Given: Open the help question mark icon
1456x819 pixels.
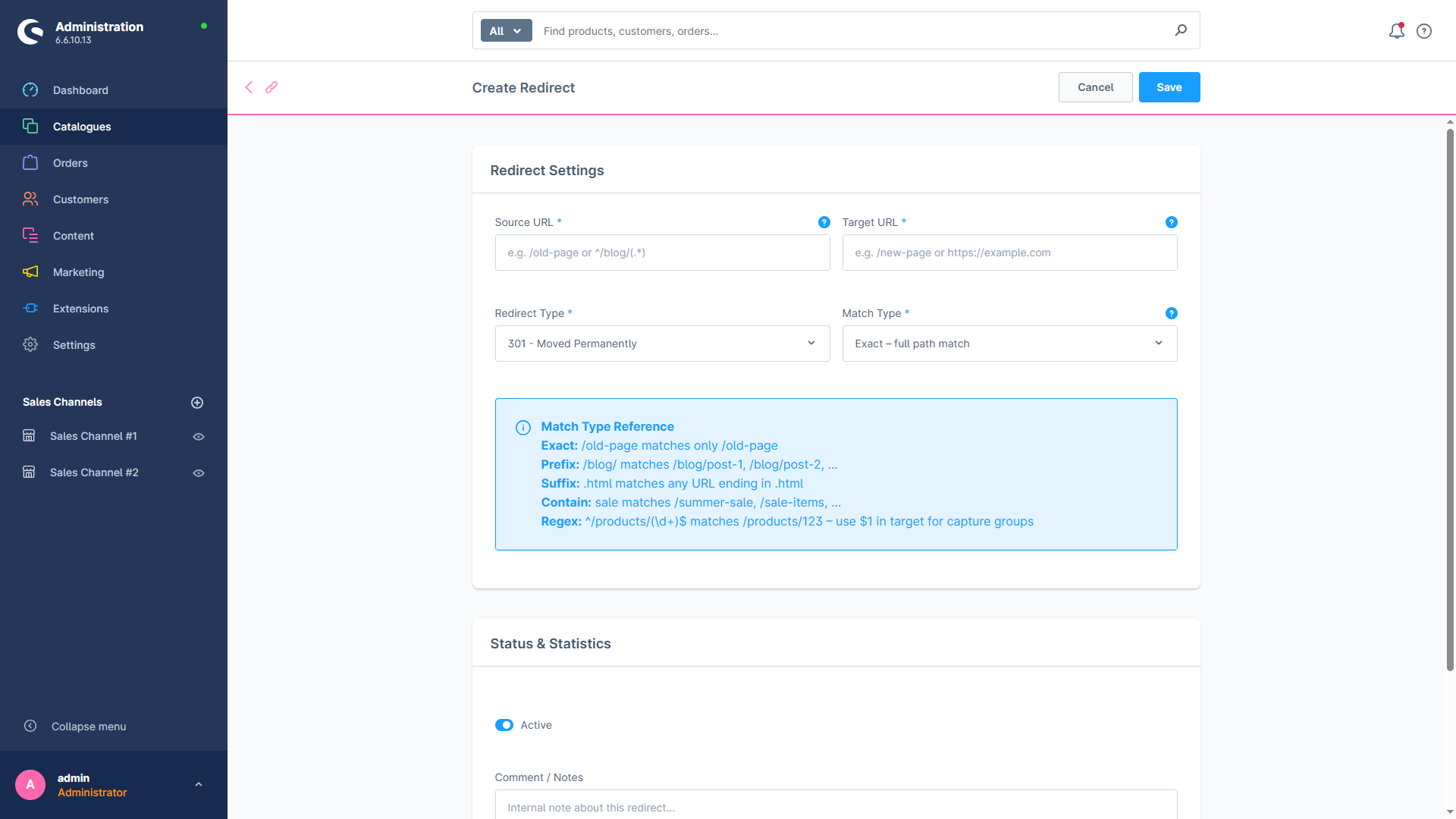Looking at the screenshot, I should [1424, 31].
